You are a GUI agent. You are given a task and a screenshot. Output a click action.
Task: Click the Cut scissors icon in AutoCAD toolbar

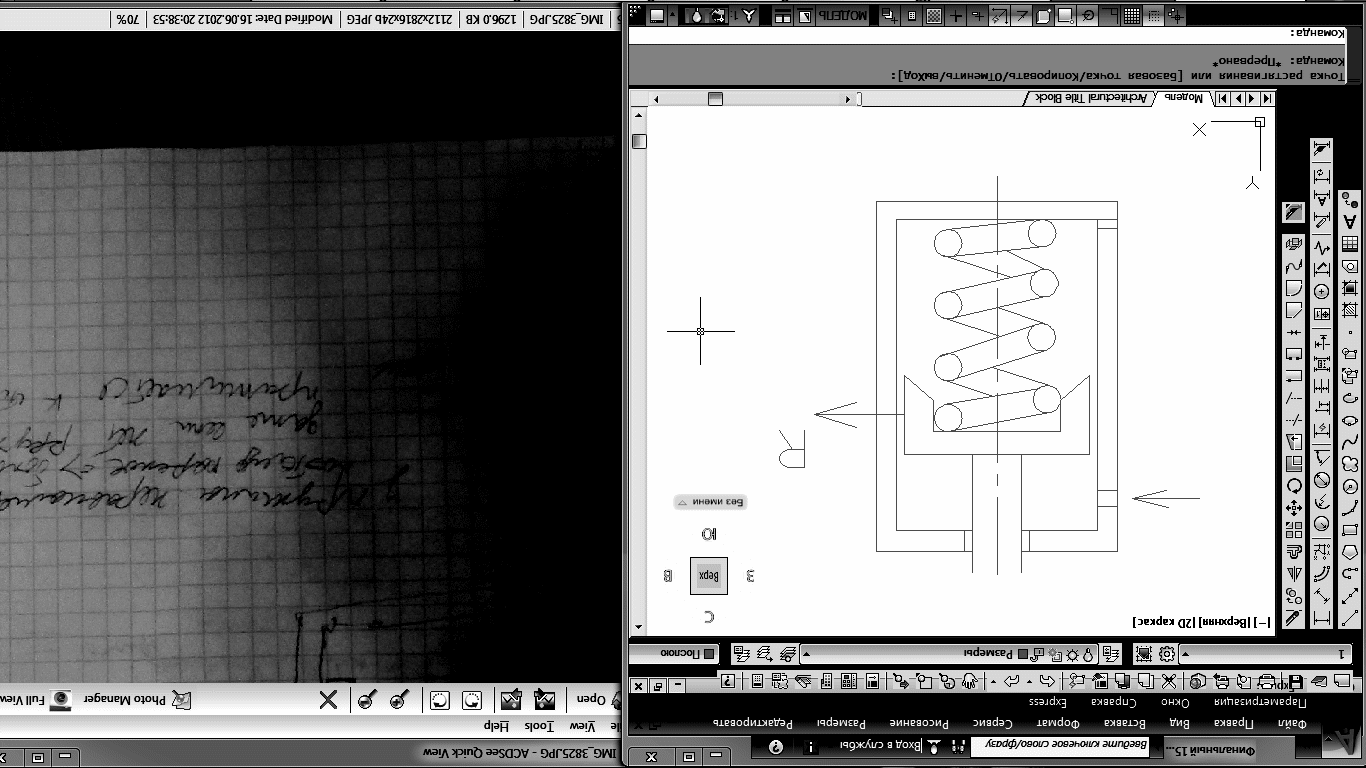[1169, 682]
